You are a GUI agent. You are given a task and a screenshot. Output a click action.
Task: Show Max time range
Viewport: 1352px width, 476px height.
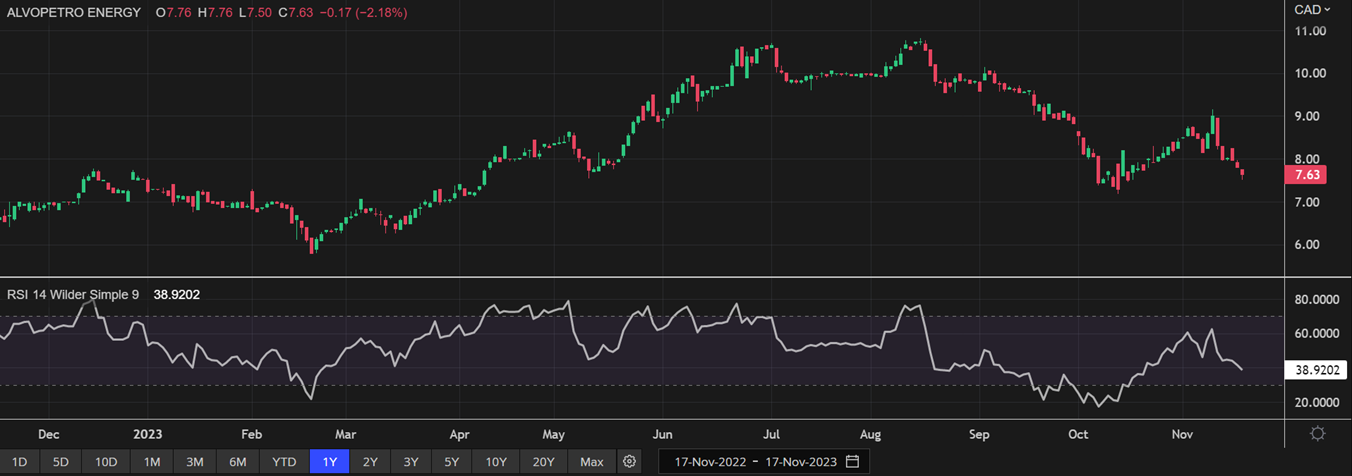592,462
